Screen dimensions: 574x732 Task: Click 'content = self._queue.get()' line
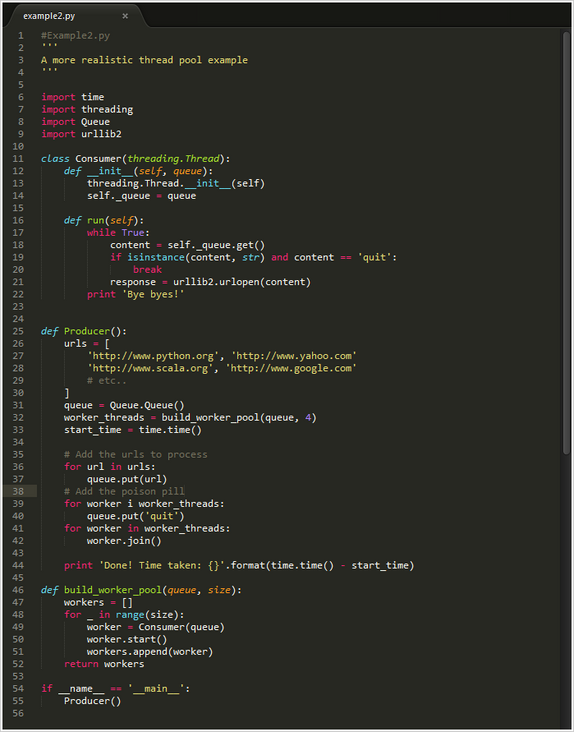(188, 245)
